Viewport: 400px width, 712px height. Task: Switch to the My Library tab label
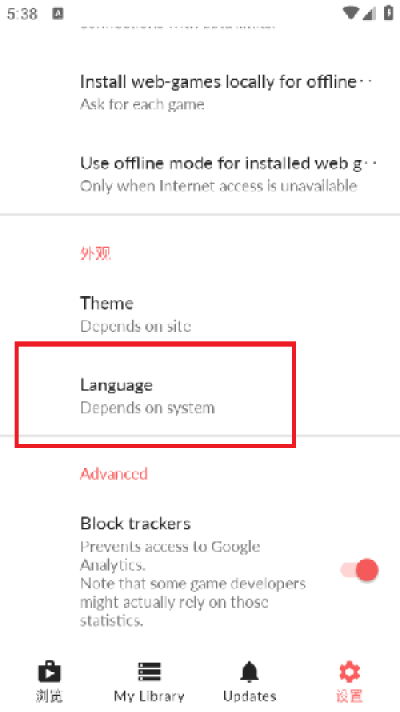click(149, 696)
